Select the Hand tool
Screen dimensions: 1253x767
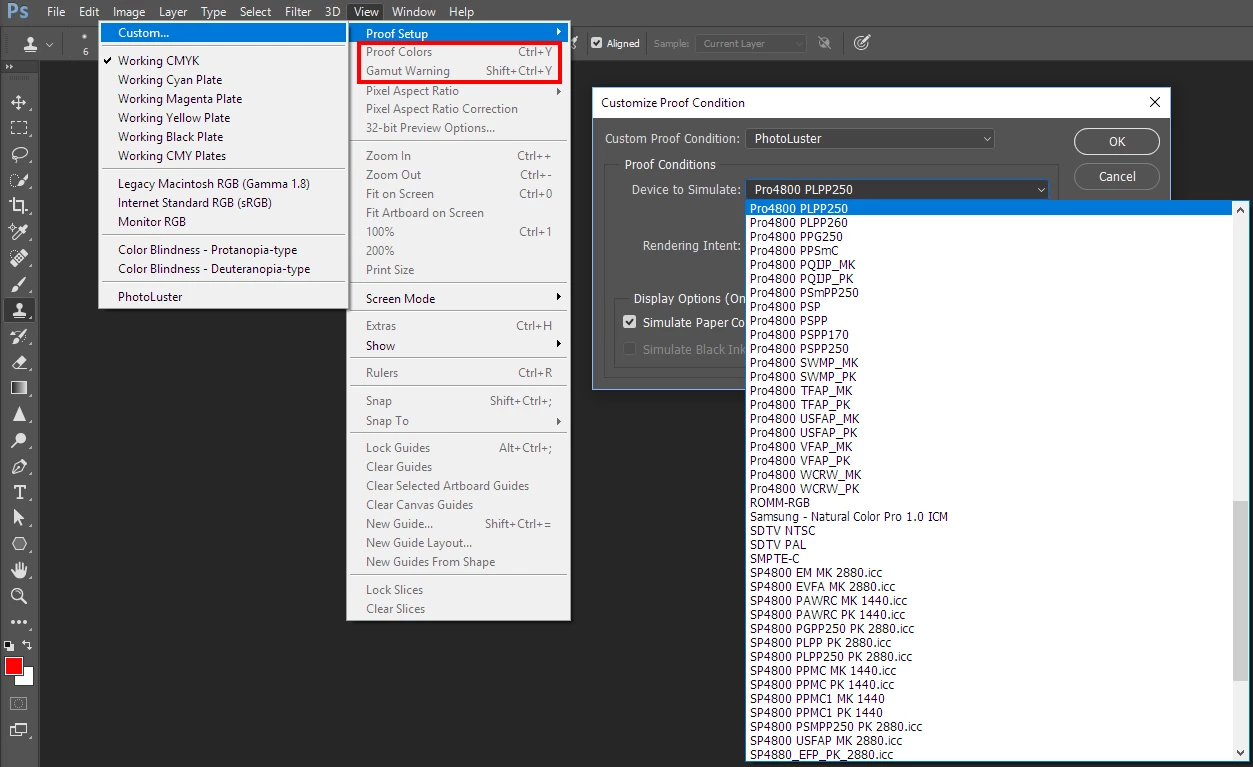tap(18, 570)
